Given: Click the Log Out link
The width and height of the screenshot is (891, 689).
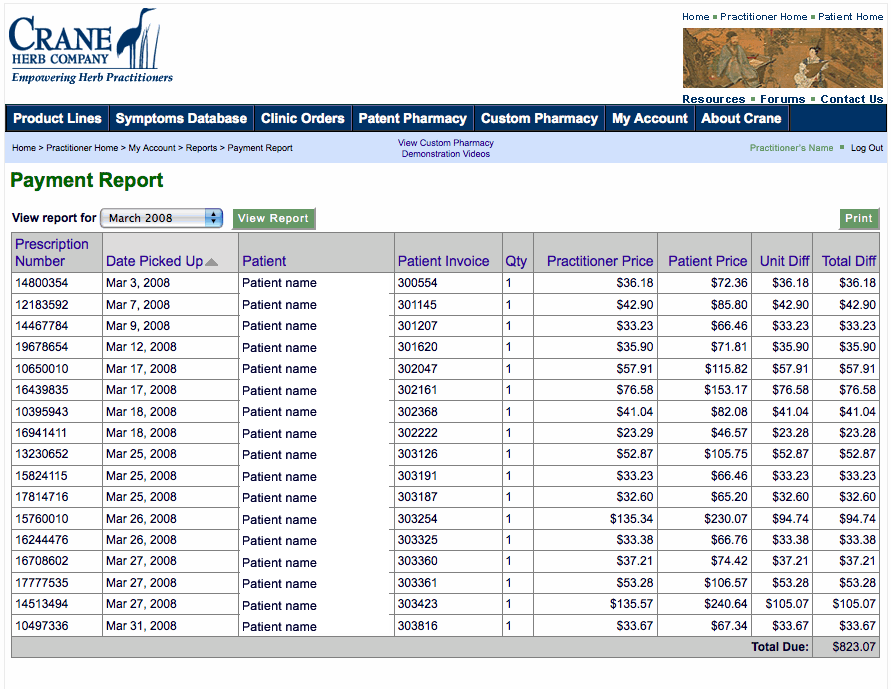Looking at the screenshot, I should pos(866,148).
